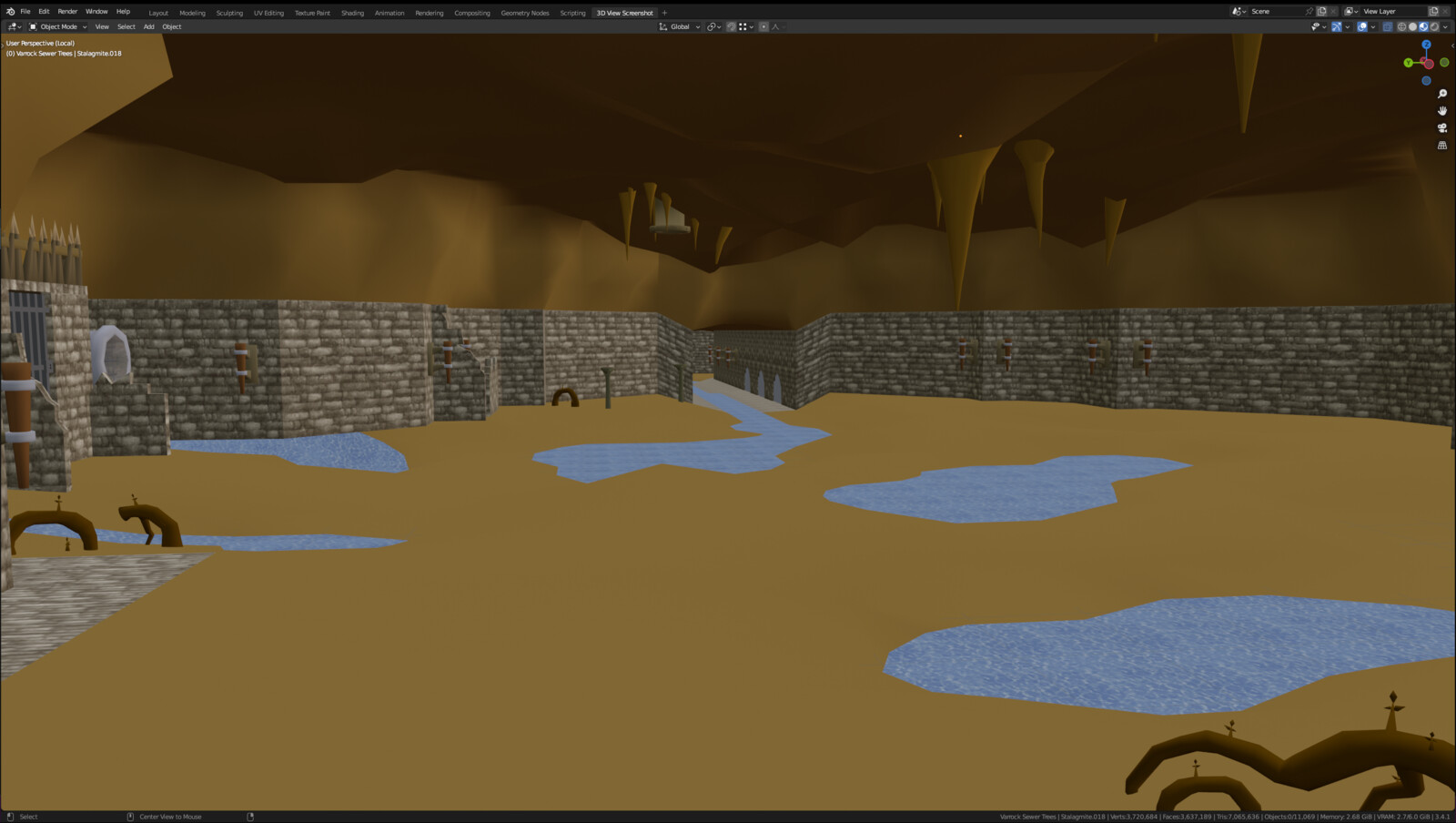Screen dimensions: 1456x823
Task: Toggle snapping magnet icon
Action: (731, 26)
